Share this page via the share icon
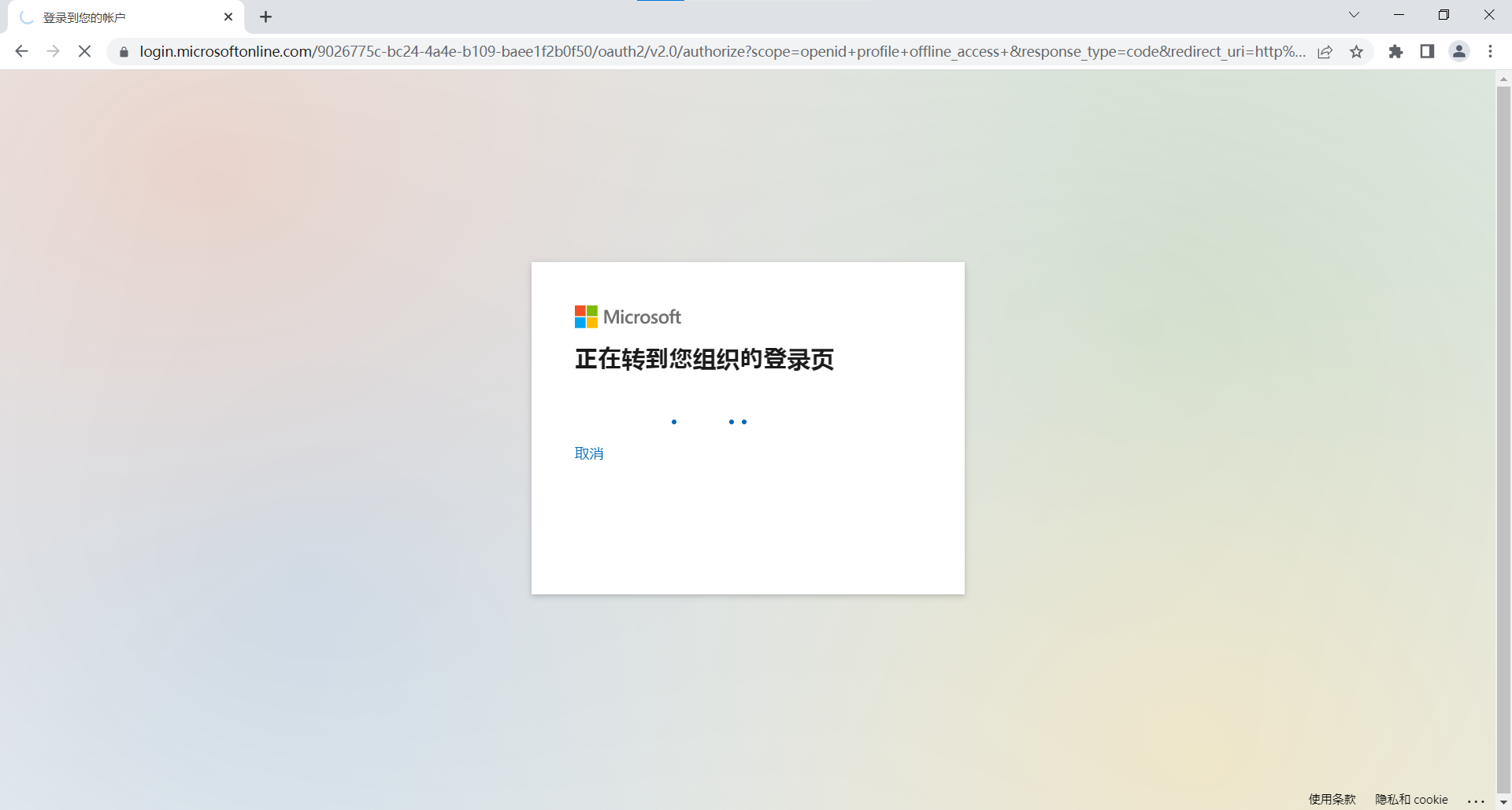The image size is (1512, 810). click(x=1325, y=52)
